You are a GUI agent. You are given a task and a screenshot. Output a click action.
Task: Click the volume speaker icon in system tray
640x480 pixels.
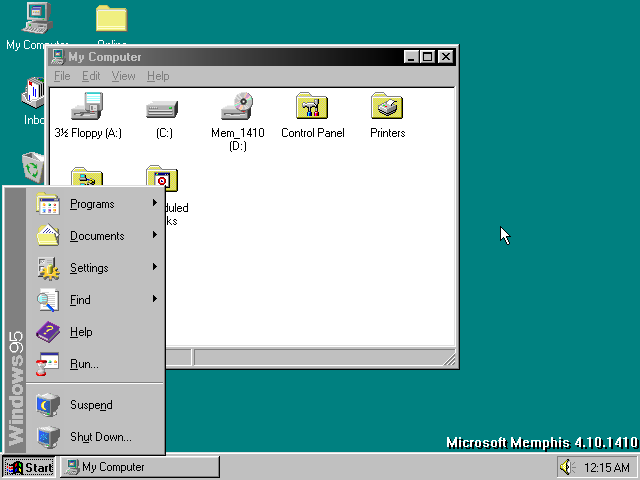567,467
